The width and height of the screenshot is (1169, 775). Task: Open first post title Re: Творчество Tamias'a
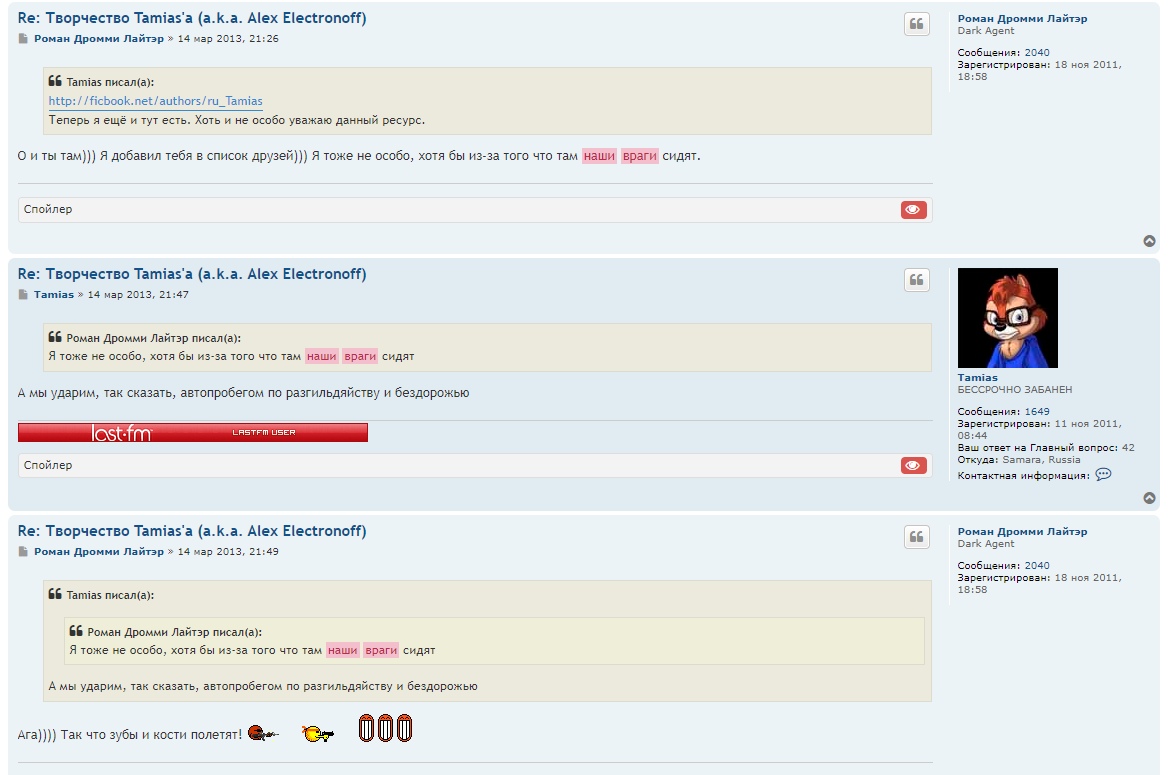(x=192, y=18)
